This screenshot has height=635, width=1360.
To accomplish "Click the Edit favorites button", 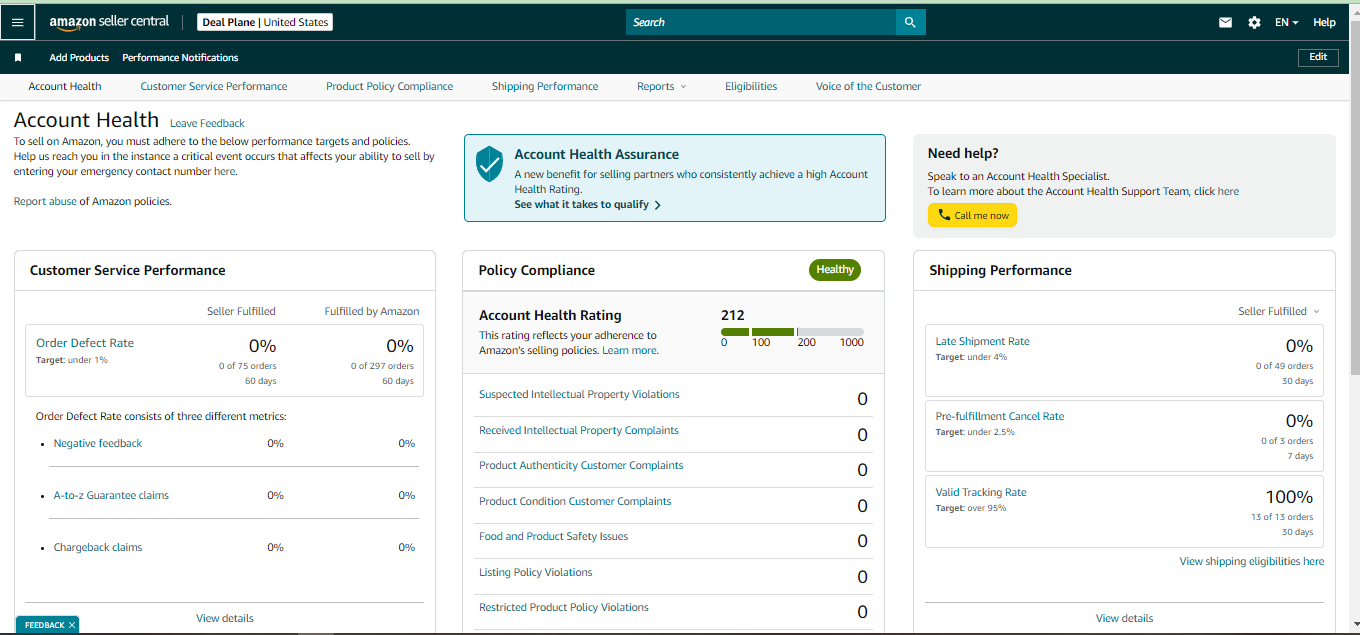I will 1318,57.
